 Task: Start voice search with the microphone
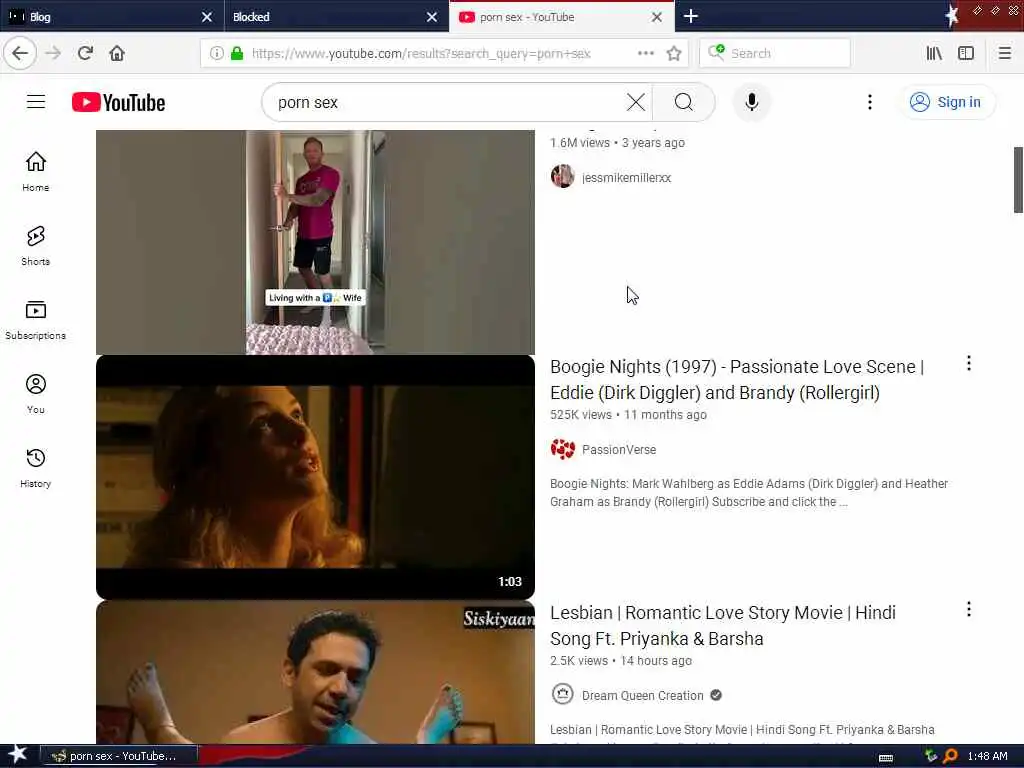pyautogui.click(x=752, y=102)
